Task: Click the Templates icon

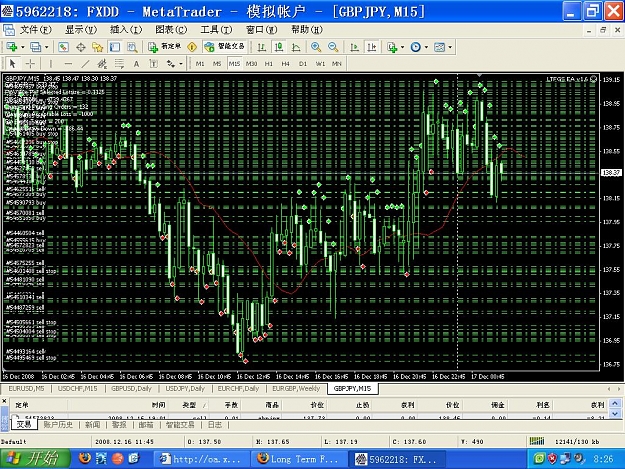Action: tap(439, 47)
